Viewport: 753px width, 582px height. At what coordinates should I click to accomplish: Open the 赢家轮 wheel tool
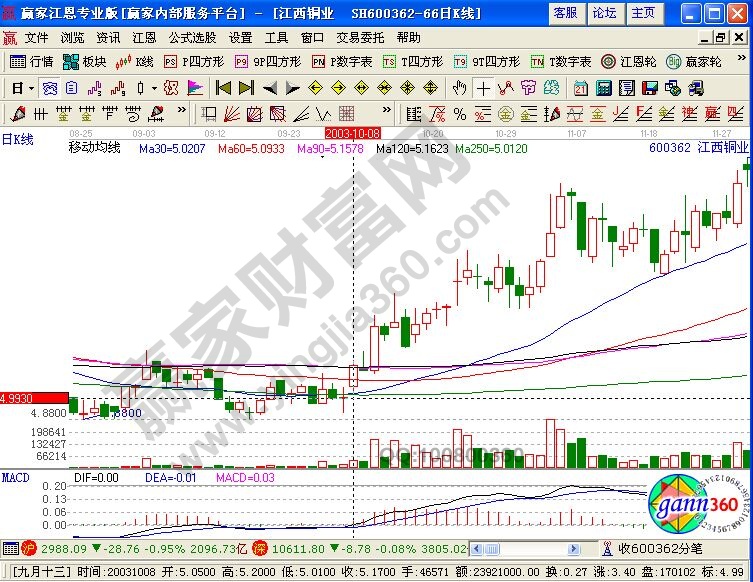pos(693,61)
